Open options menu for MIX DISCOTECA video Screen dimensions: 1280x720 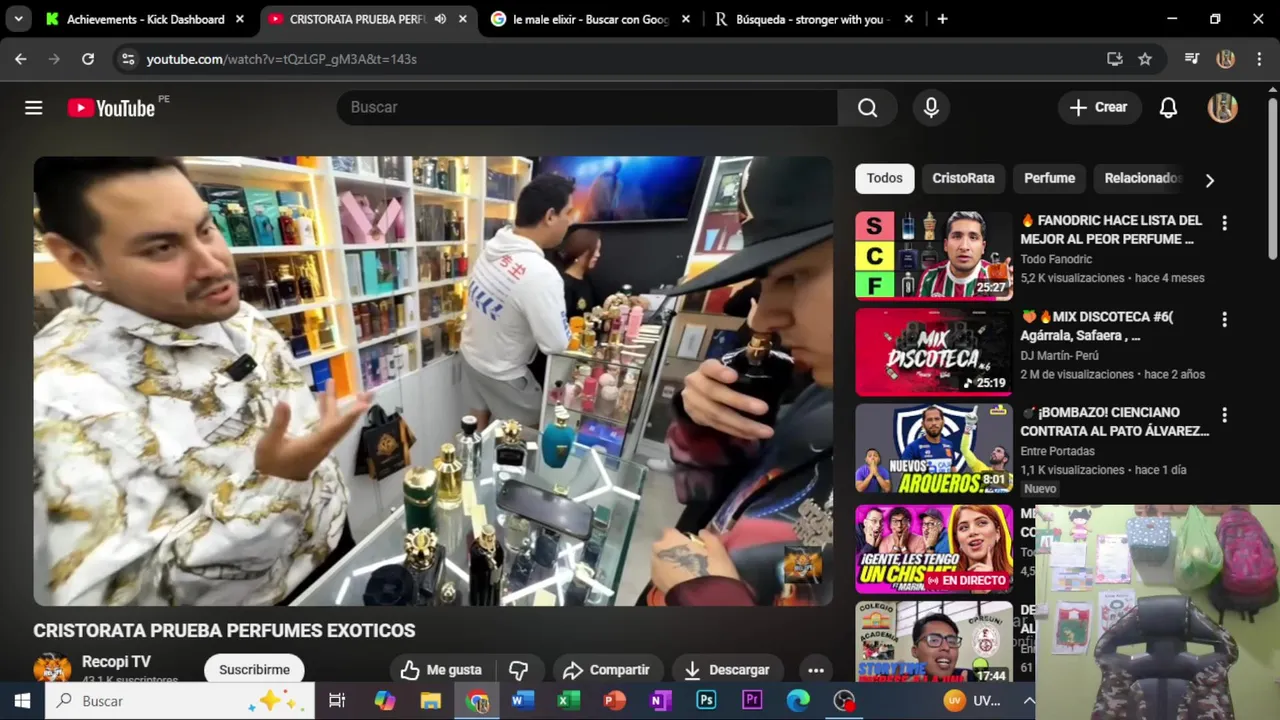click(1224, 320)
